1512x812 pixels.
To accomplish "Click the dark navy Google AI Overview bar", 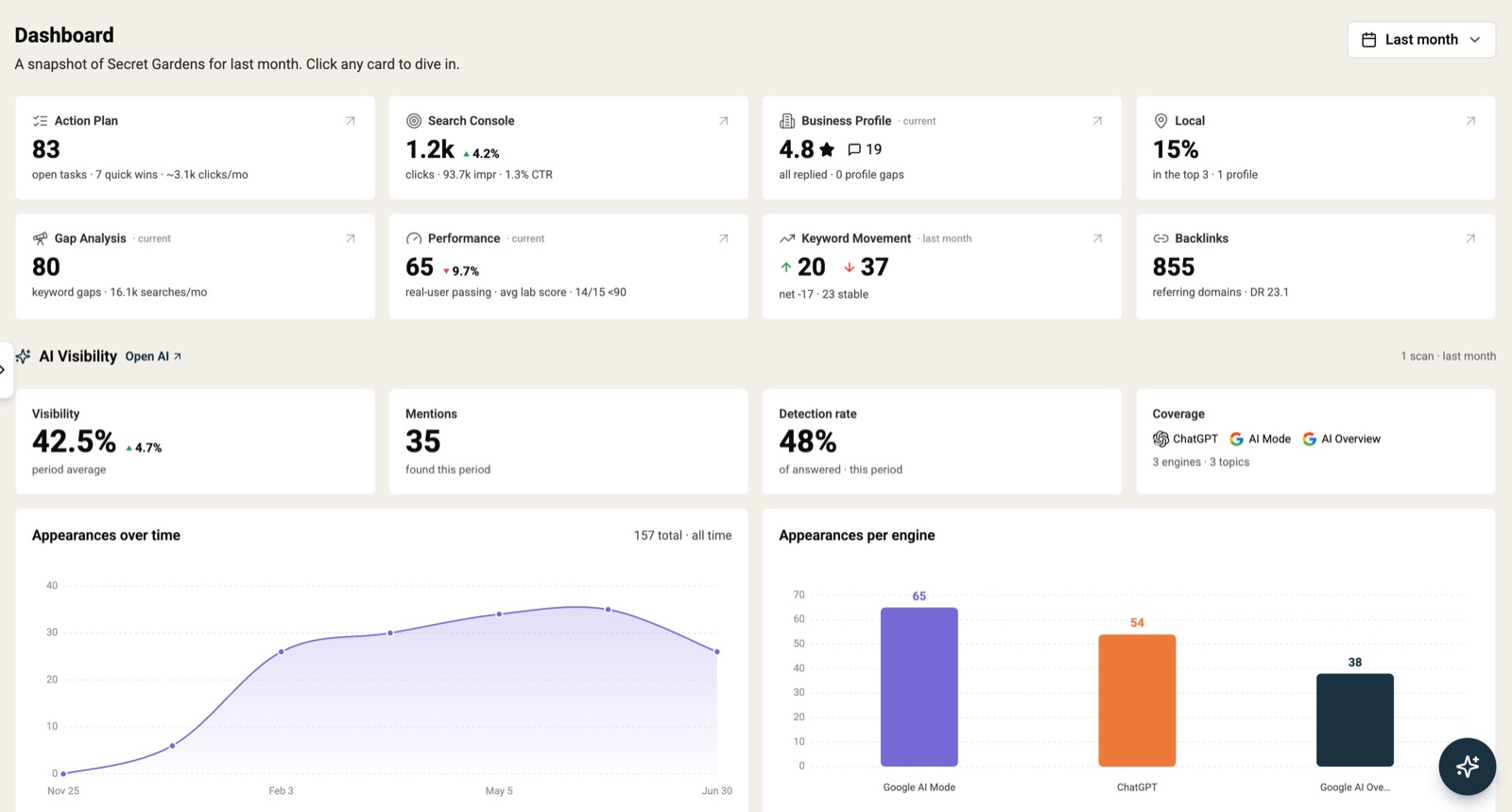I will click(x=1354, y=719).
